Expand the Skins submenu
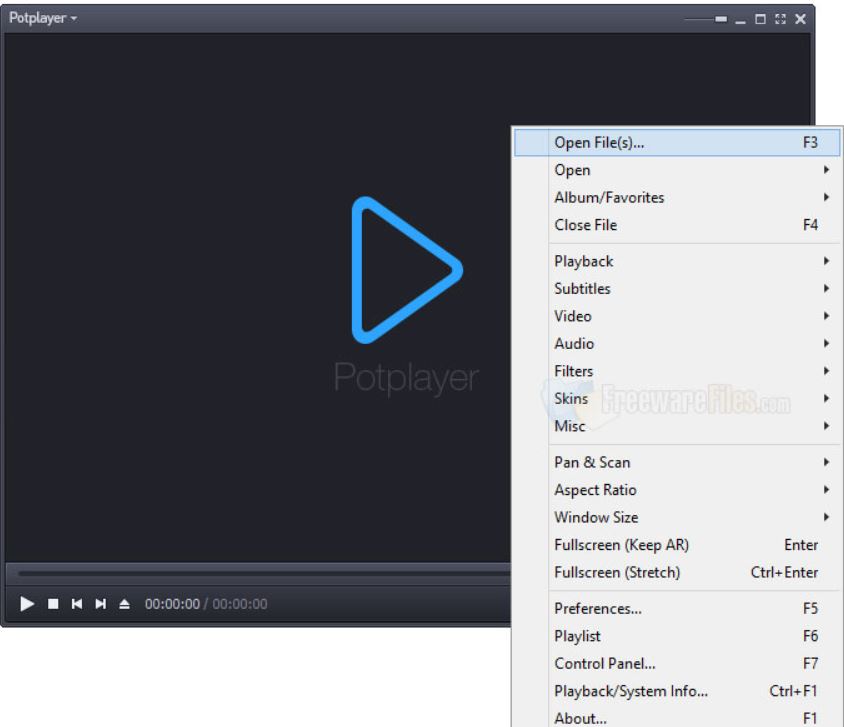The height and width of the screenshot is (727, 844). [x=677, y=399]
